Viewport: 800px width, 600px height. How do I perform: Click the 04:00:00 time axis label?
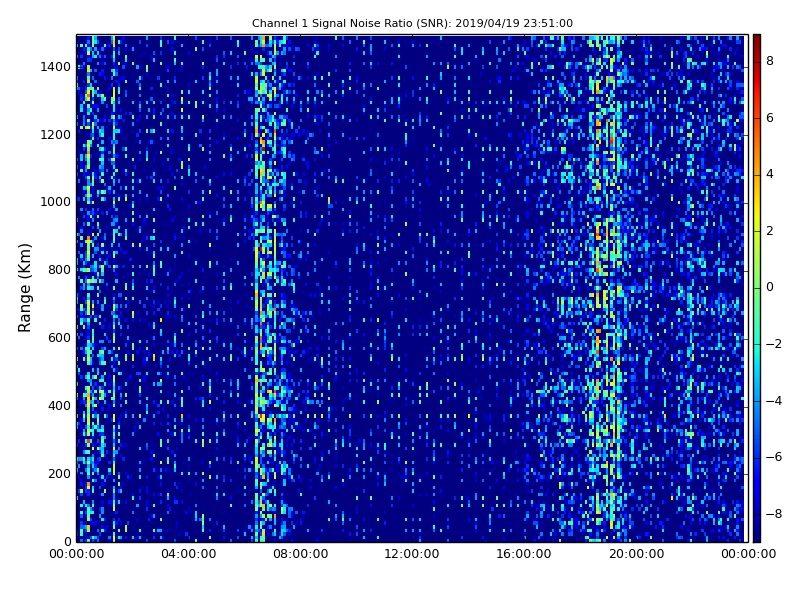pos(189,554)
